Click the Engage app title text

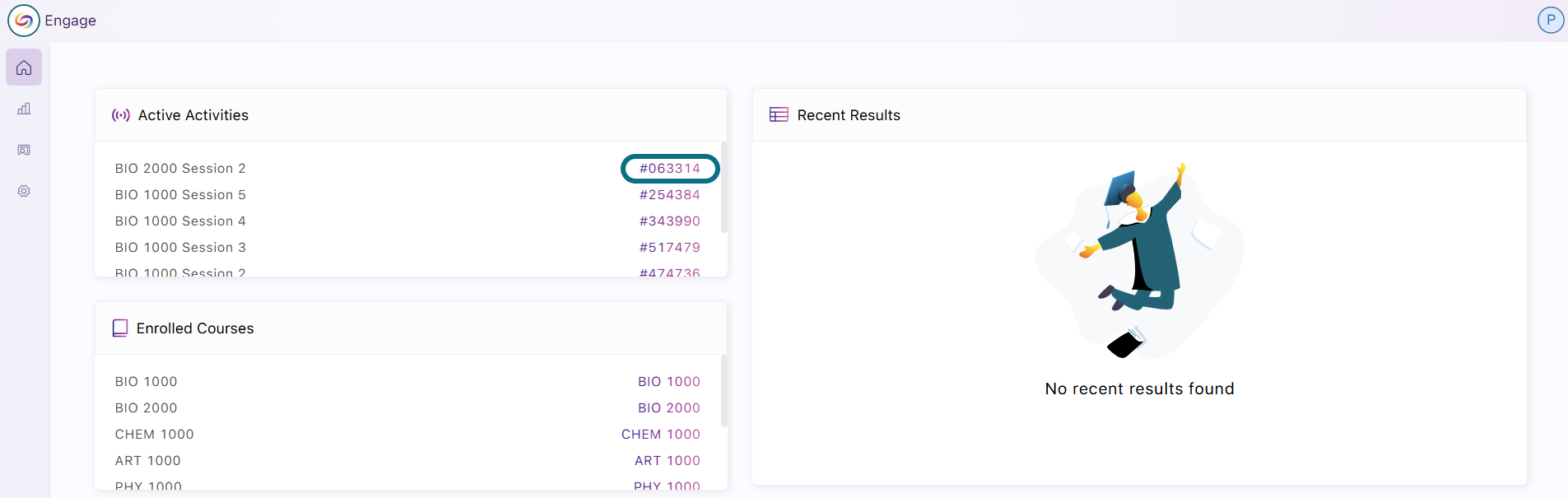(x=70, y=21)
